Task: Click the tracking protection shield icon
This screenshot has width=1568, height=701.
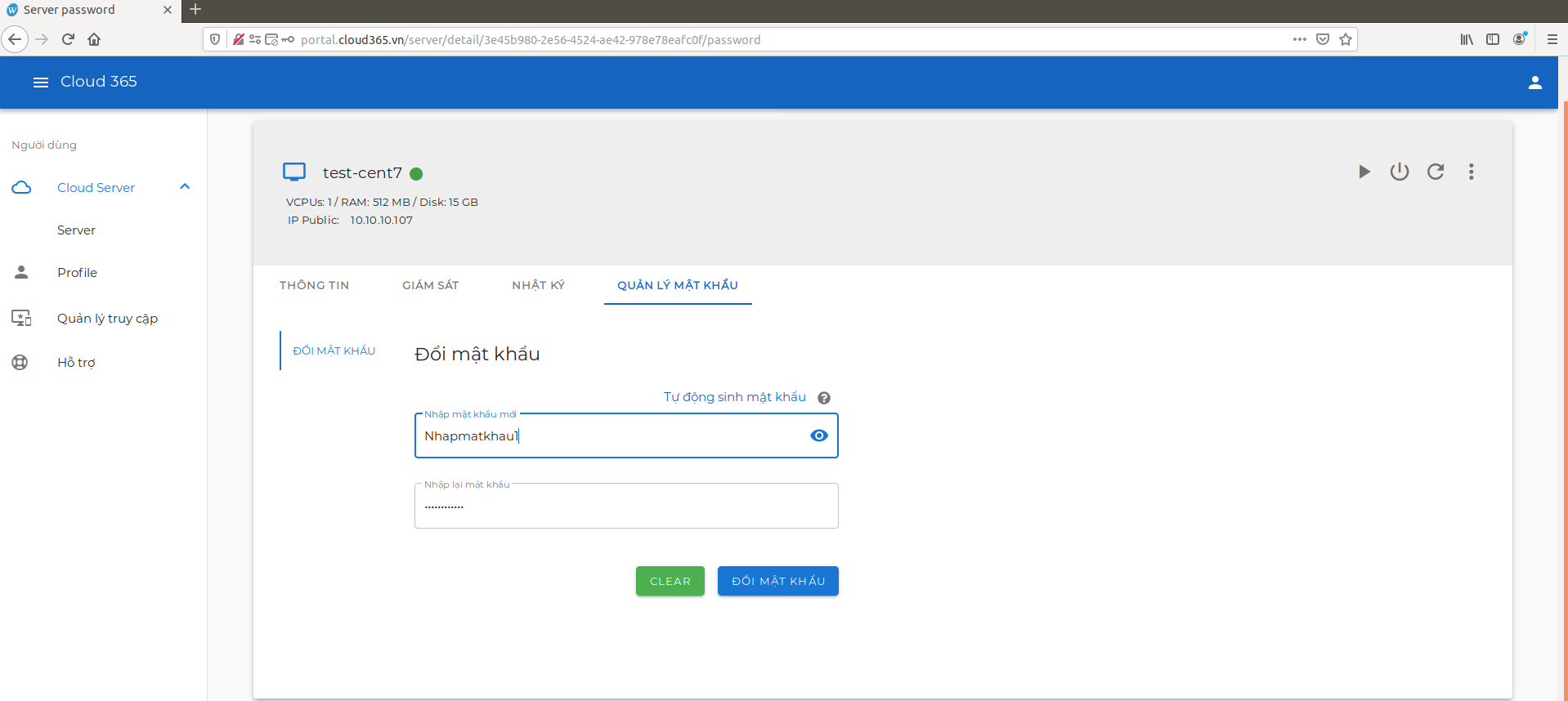Action: point(215,39)
